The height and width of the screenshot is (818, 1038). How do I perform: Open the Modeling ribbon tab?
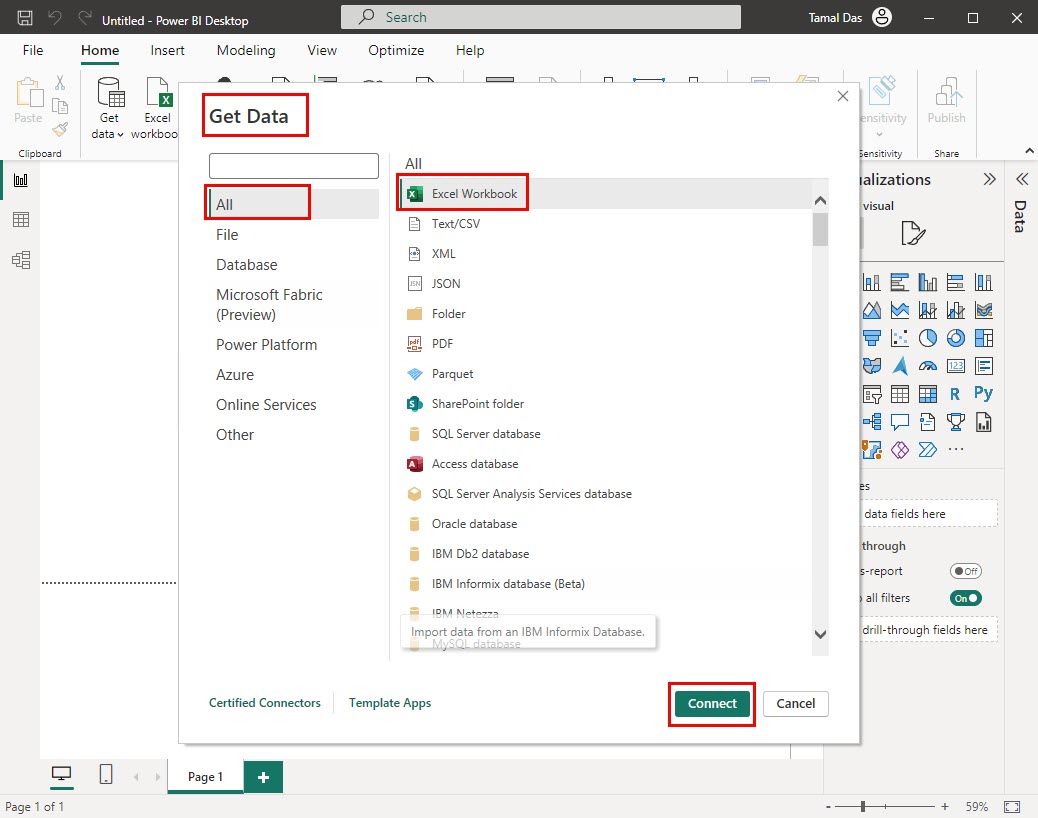(246, 50)
